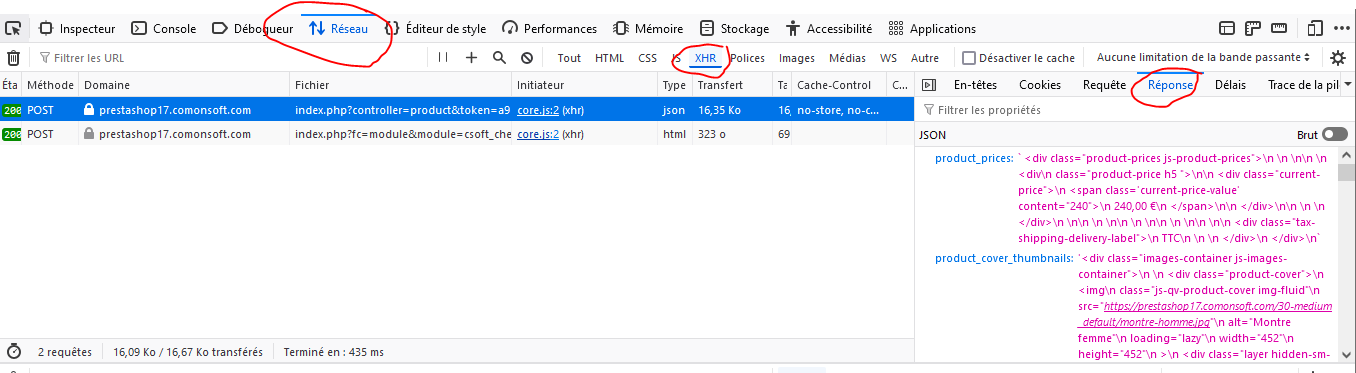Click the measure ruler tool icon
Screen dimensions: 1356x373
click(1278, 28)
